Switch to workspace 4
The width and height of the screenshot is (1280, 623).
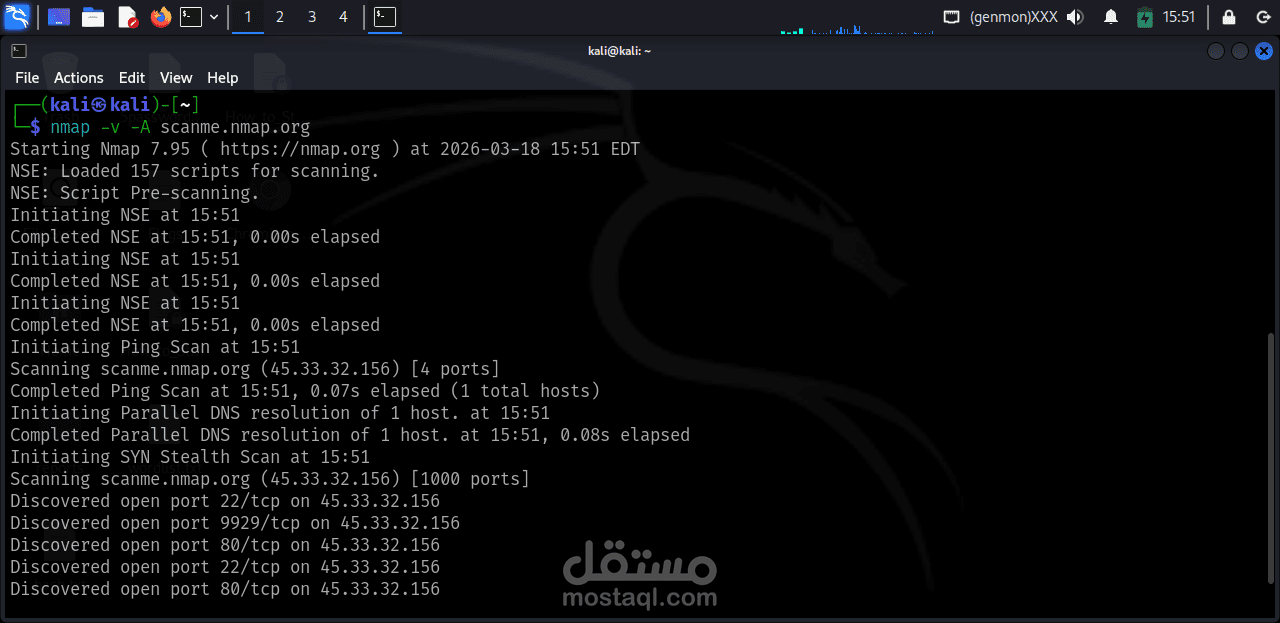342,17
